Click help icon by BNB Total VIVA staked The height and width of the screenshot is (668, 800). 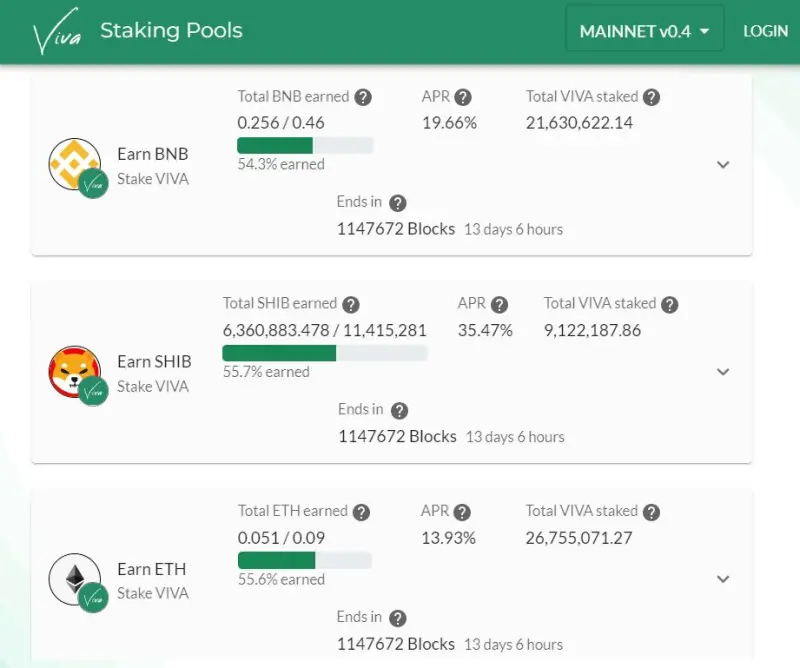coord(651,97)
